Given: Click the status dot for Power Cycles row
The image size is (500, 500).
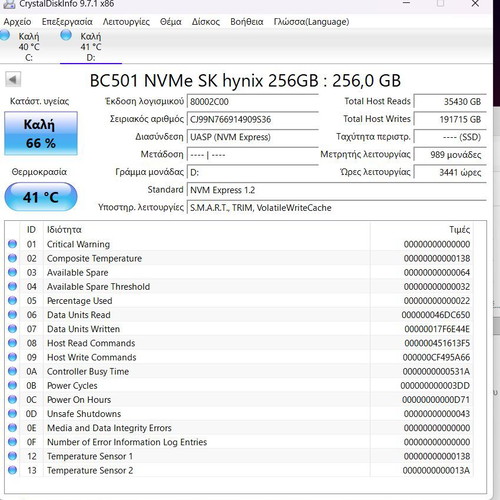Looking at the screenshot, I should (x=12, y=385).
